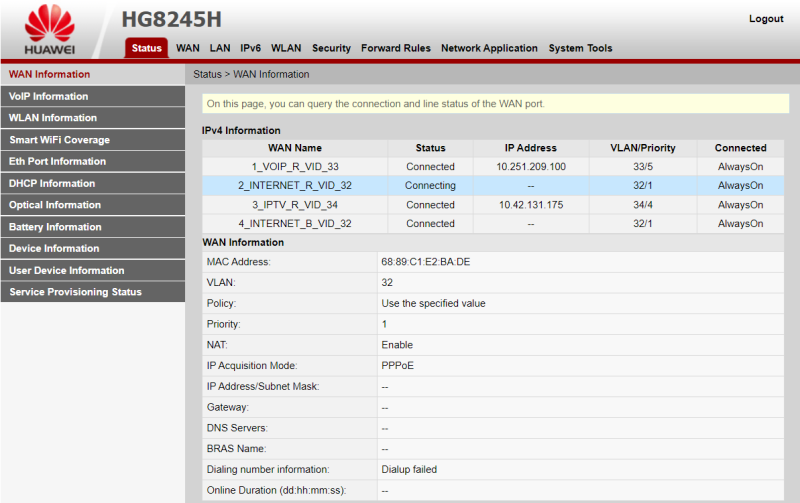This screenshot has width=800, height=503.
Task: Open Battery Information page
Action: pyautogui.click(x=92, y=227)
